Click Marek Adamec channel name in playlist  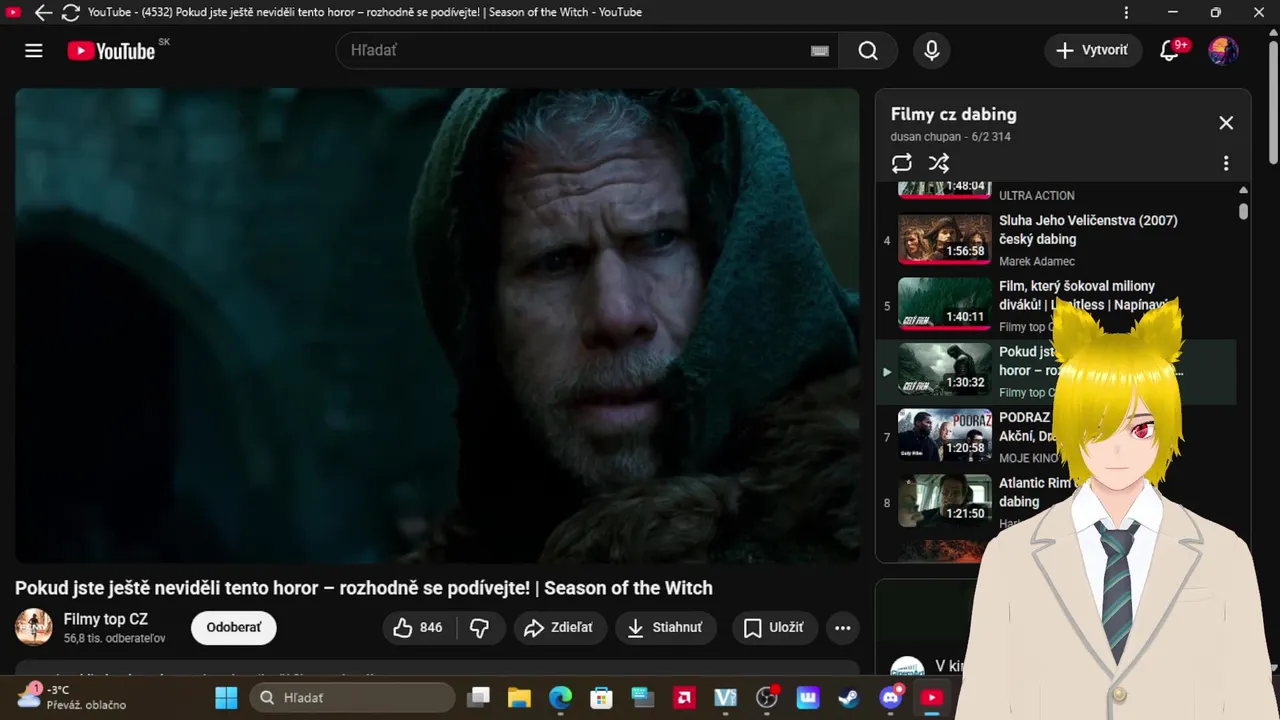(1037, 261)
